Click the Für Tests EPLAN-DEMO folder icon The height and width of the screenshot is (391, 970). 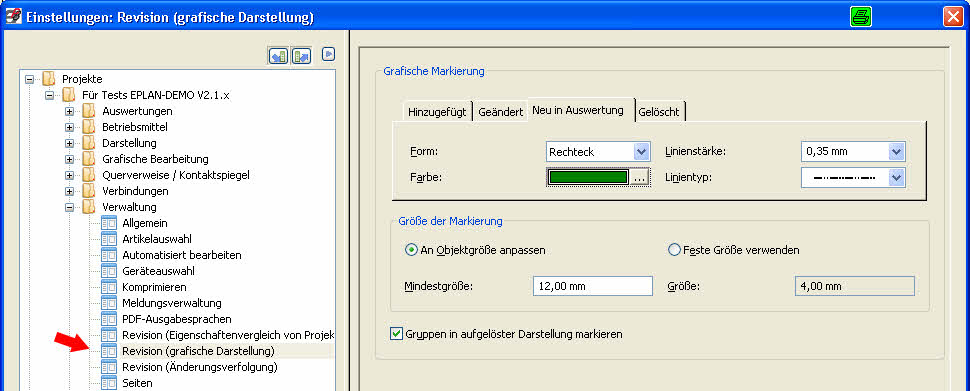point(69,95)
